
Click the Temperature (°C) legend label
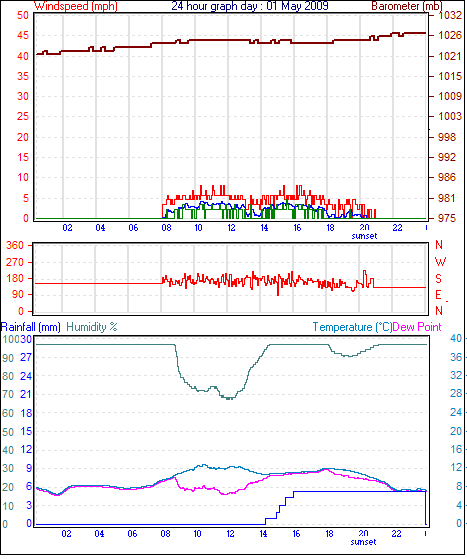point(352,327)
